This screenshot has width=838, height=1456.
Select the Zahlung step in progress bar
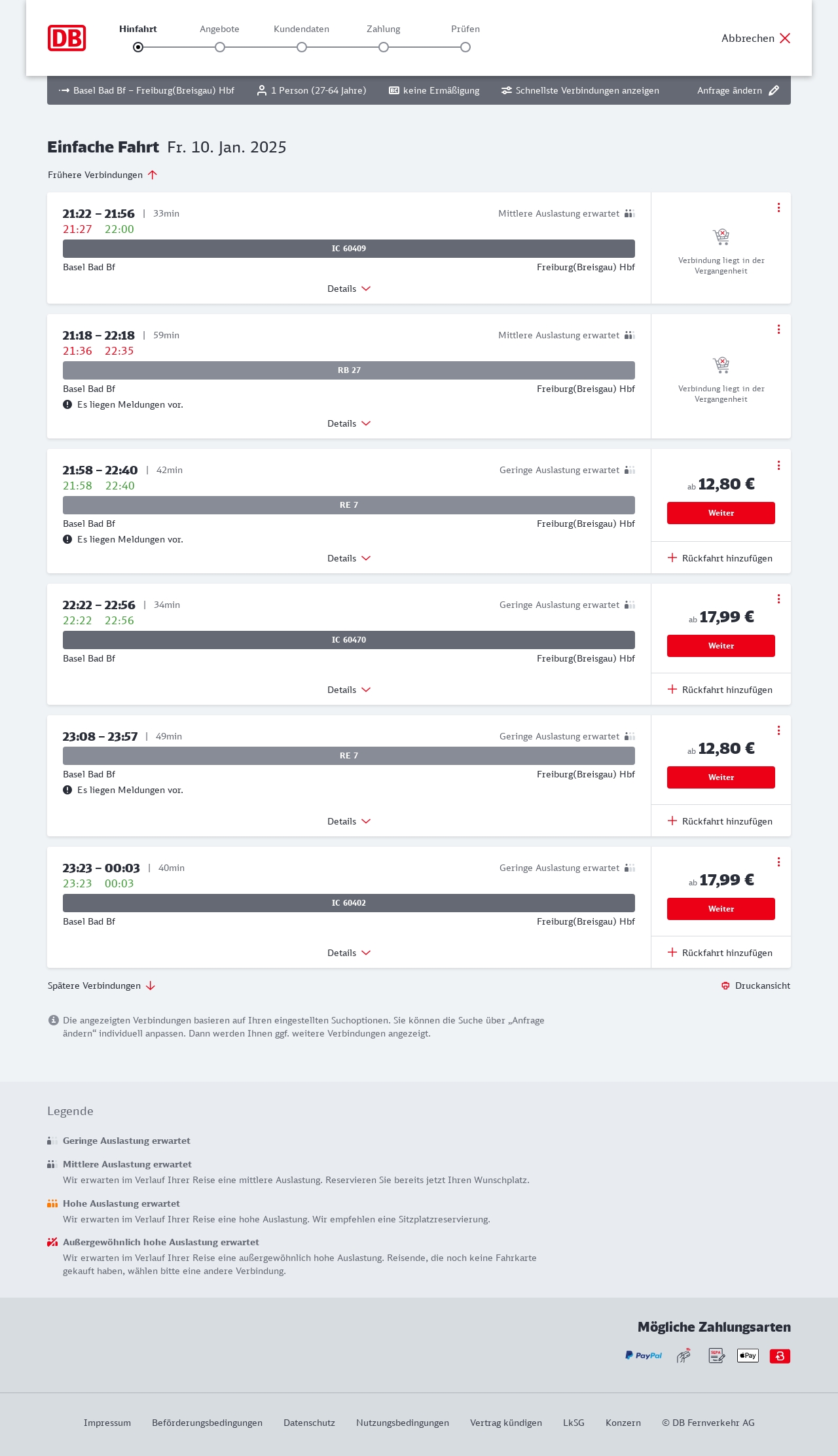[384, 47]
